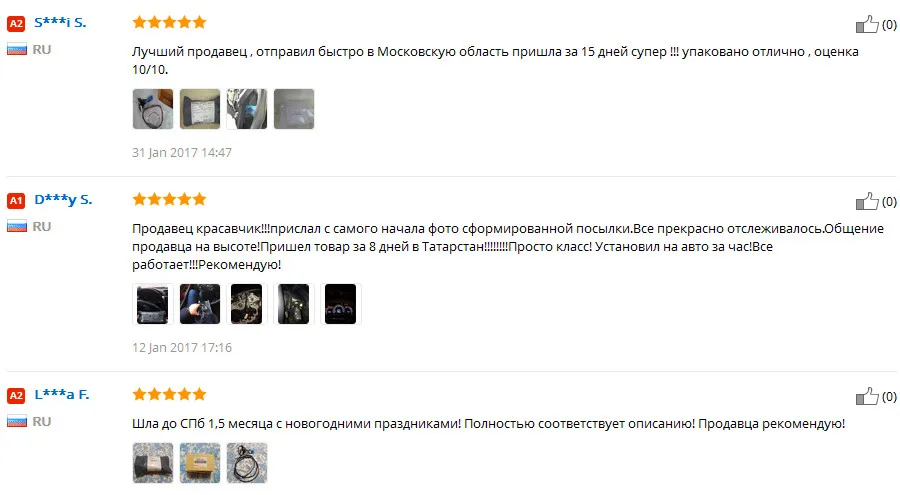Open reviewer profile L***a F.
Image resolution: width=900 pixels, height=495 pixels.
coord(62,395)
